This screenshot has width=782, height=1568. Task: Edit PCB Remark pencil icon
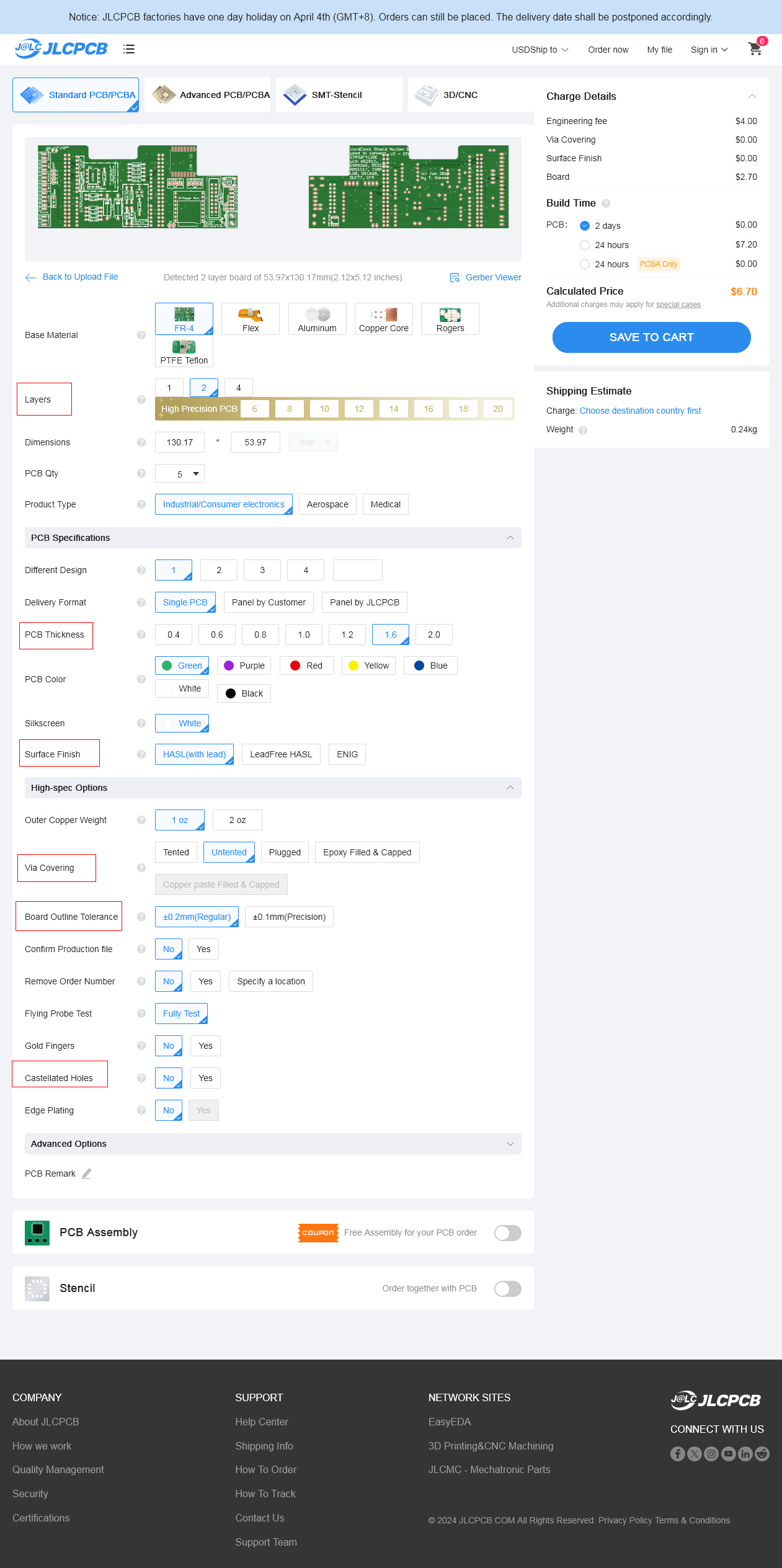[x=87, y=1174]
